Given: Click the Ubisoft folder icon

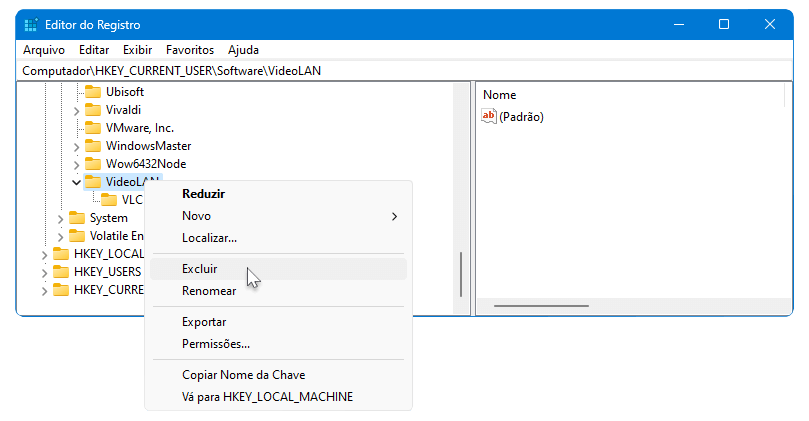Looking at the screenshot, I should click(93, 92).
